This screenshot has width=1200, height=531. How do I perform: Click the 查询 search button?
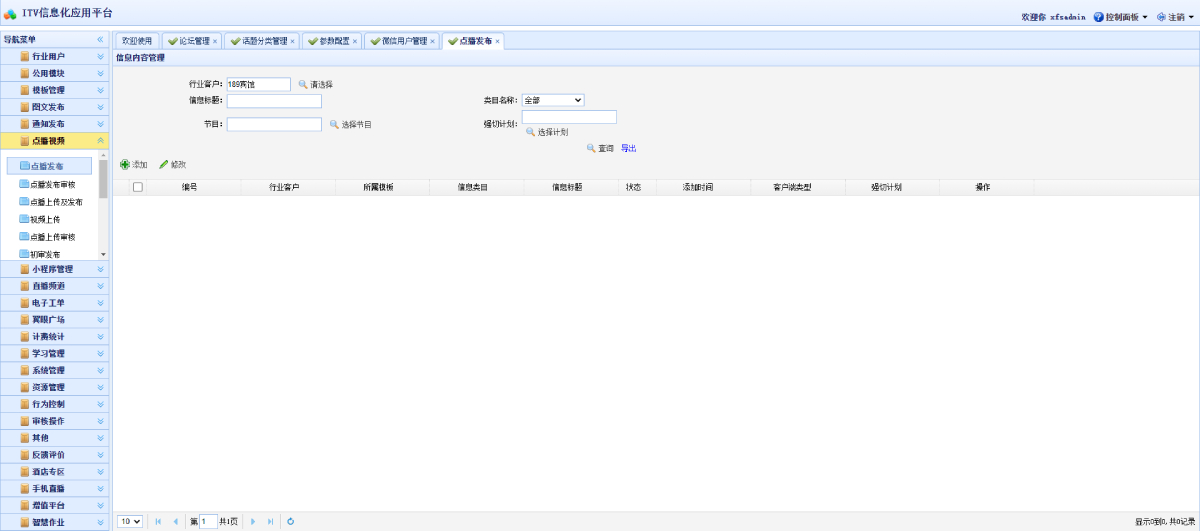601,148
